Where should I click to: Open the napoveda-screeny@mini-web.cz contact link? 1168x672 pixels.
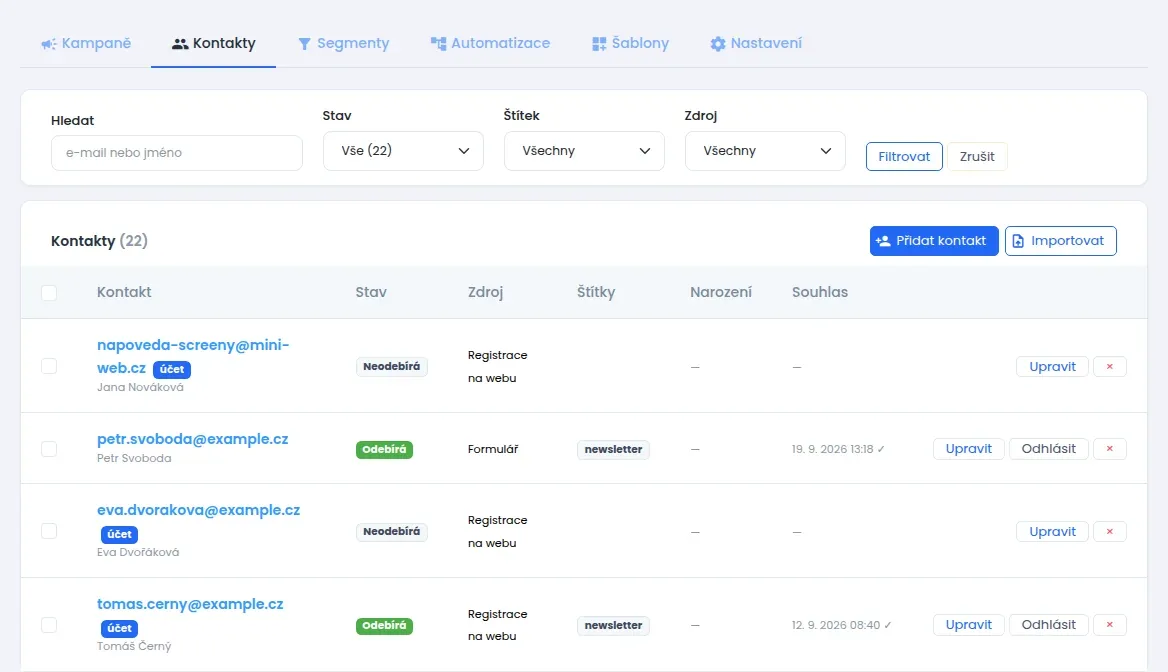(193, 356)
